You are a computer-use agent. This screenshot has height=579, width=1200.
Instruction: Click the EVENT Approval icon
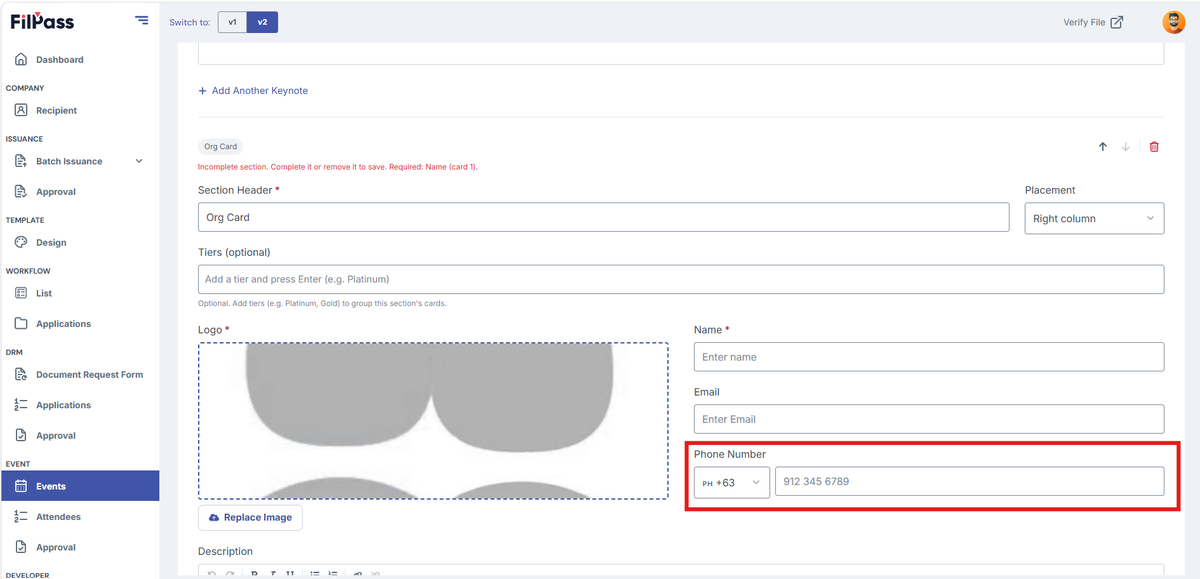[21, 548]
